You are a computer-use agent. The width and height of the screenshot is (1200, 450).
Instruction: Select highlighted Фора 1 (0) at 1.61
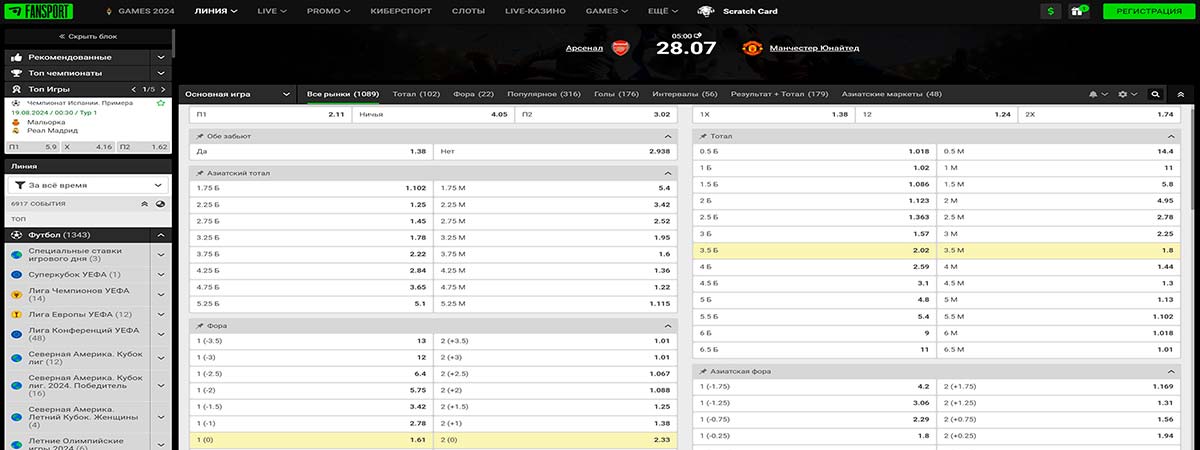311,439
